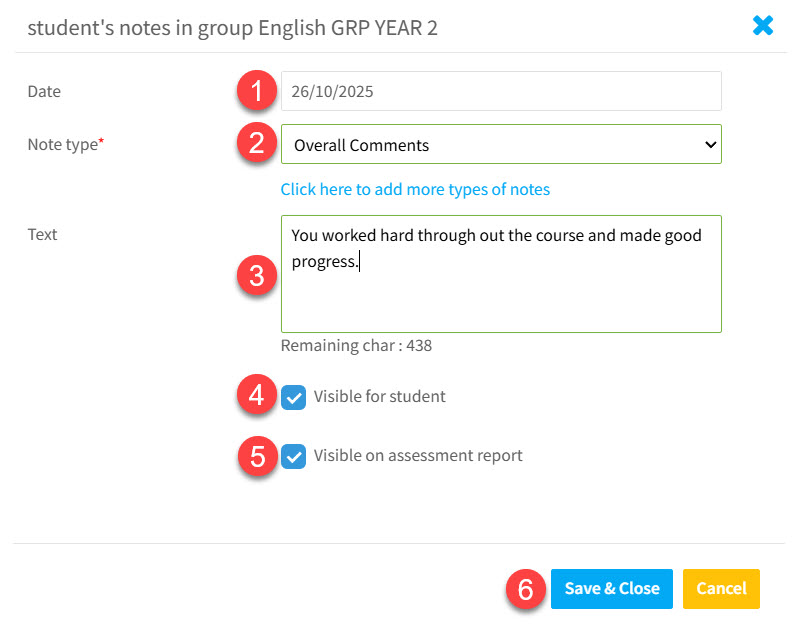Click the red badge numbered 3
This screenshot has width=803, height=627.
pos(256,276)
